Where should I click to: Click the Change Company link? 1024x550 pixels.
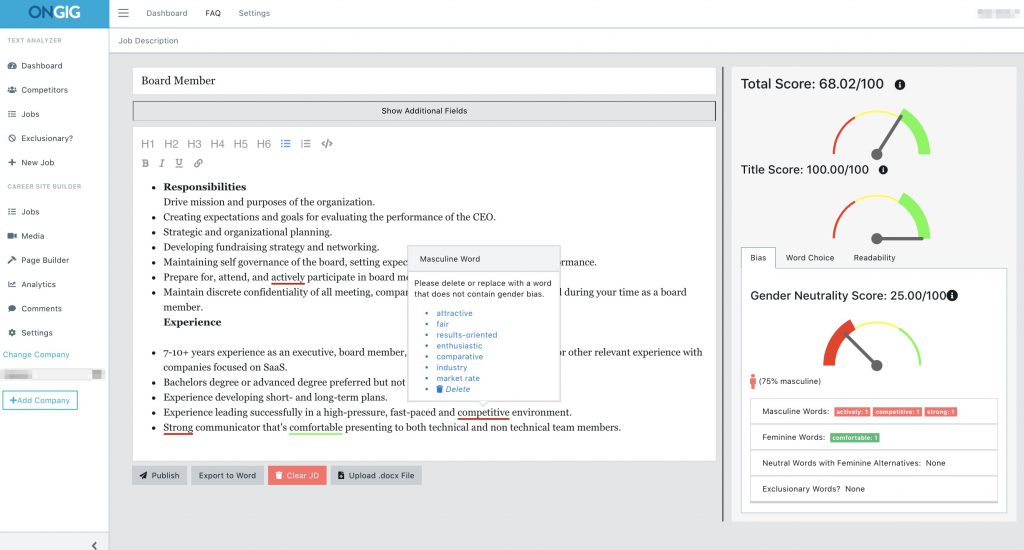pos(36,355)
